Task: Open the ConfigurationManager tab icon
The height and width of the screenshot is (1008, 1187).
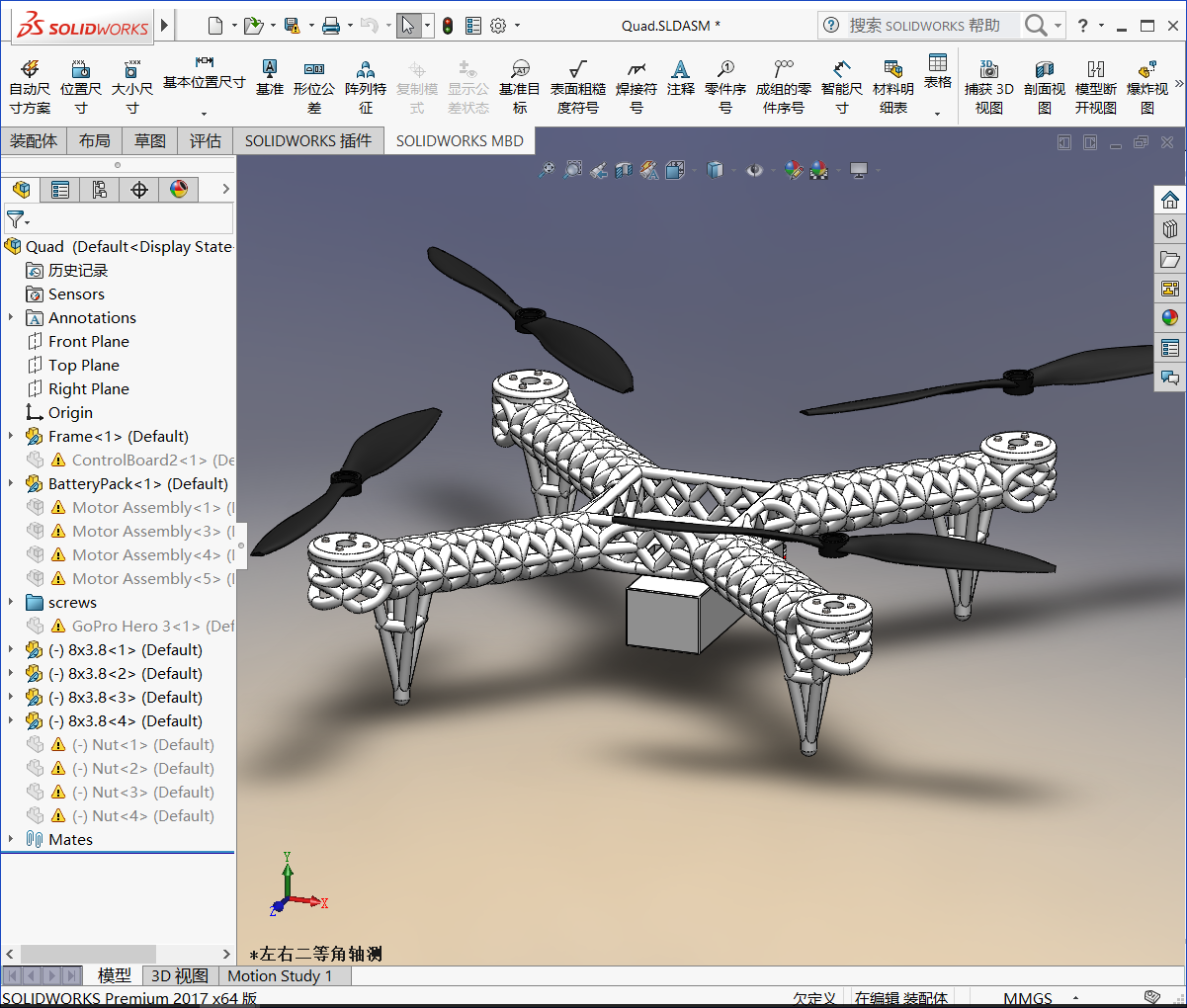Action: [100, 189]
